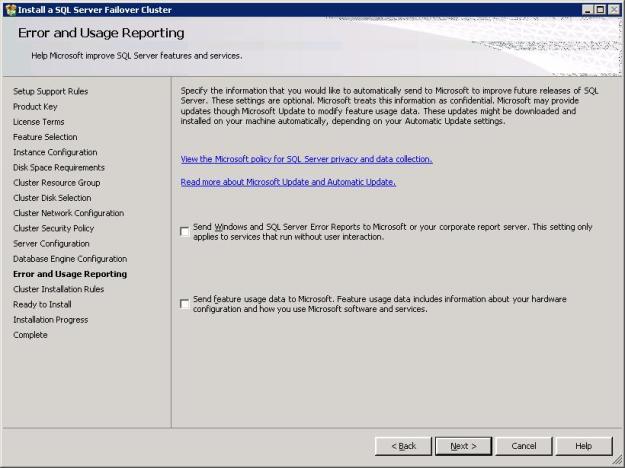The width and height of the screenshot is (625, 468).
Task: Select Cluster Network Configuration in the sidebar
Action: point(68,213)
